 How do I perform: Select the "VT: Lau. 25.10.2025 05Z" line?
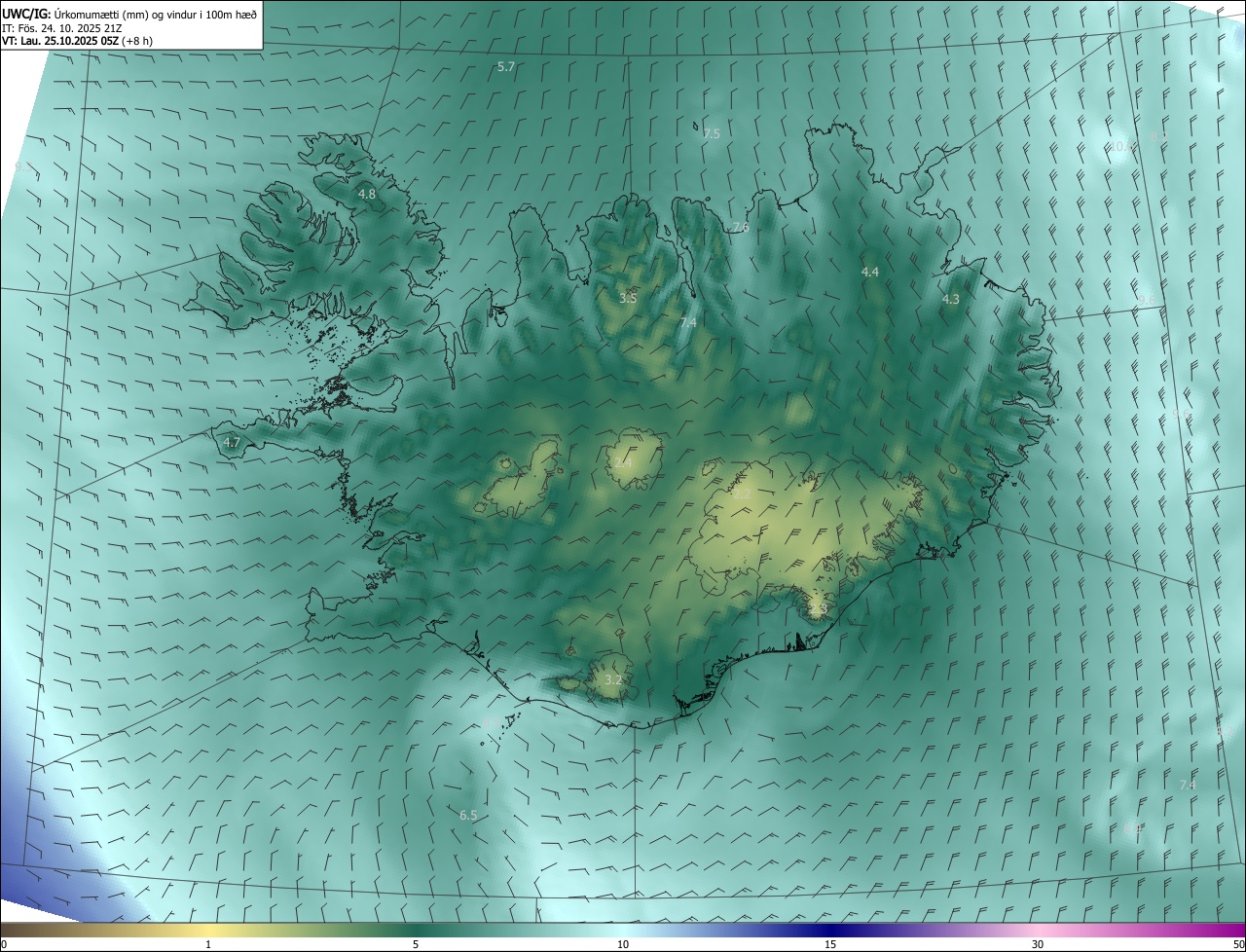(60, 41)
